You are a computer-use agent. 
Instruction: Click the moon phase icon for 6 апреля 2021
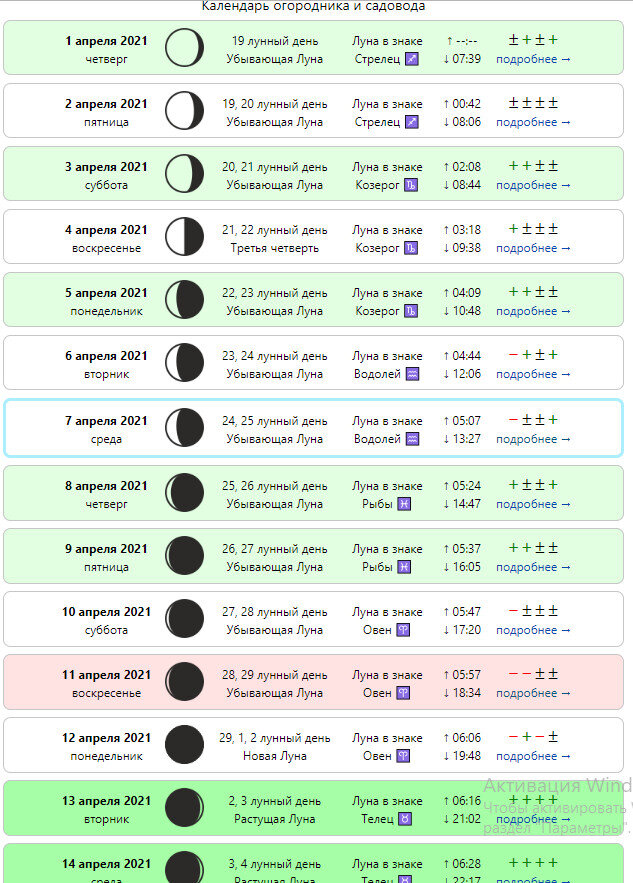[x=184, y=363]
